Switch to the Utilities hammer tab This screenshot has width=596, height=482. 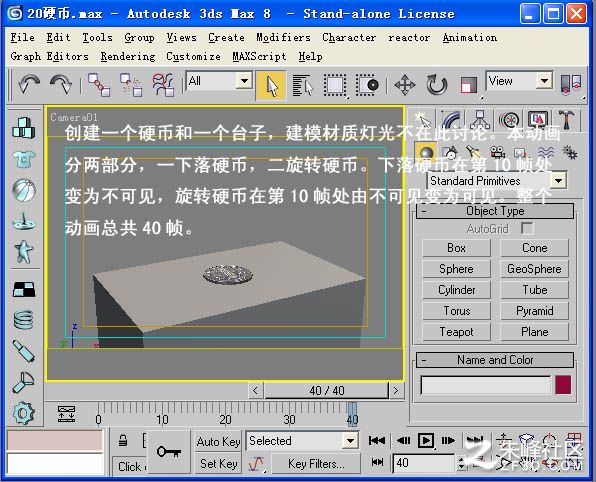point(567,120)
